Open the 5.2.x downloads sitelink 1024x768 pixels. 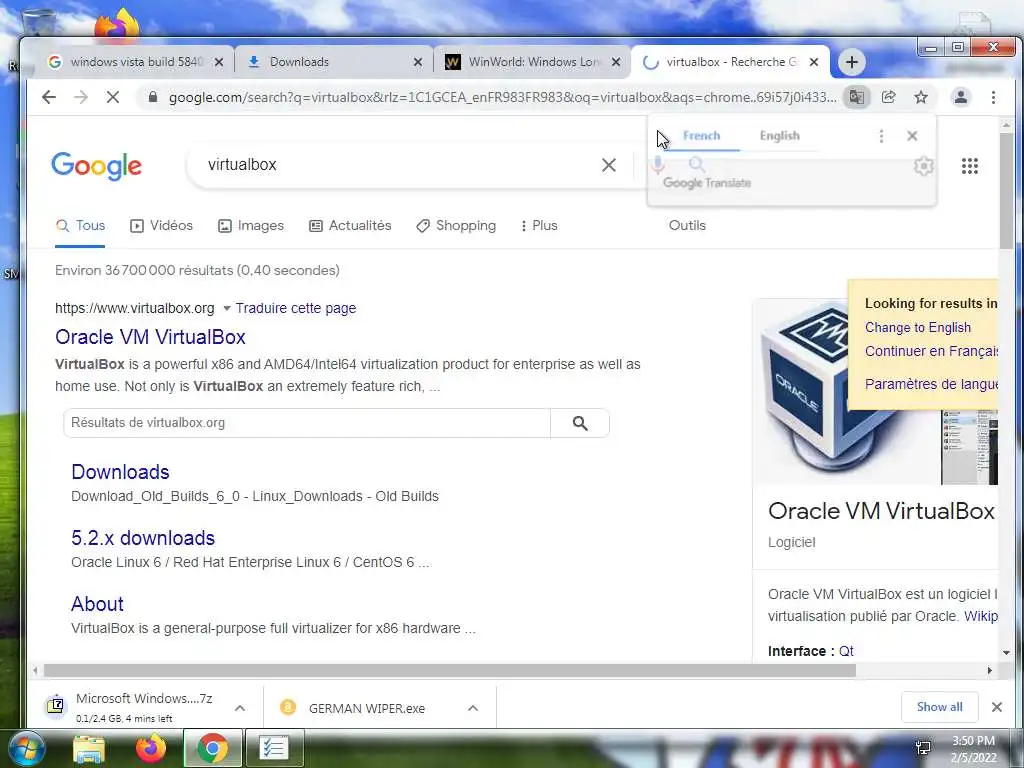coord(143,538)
